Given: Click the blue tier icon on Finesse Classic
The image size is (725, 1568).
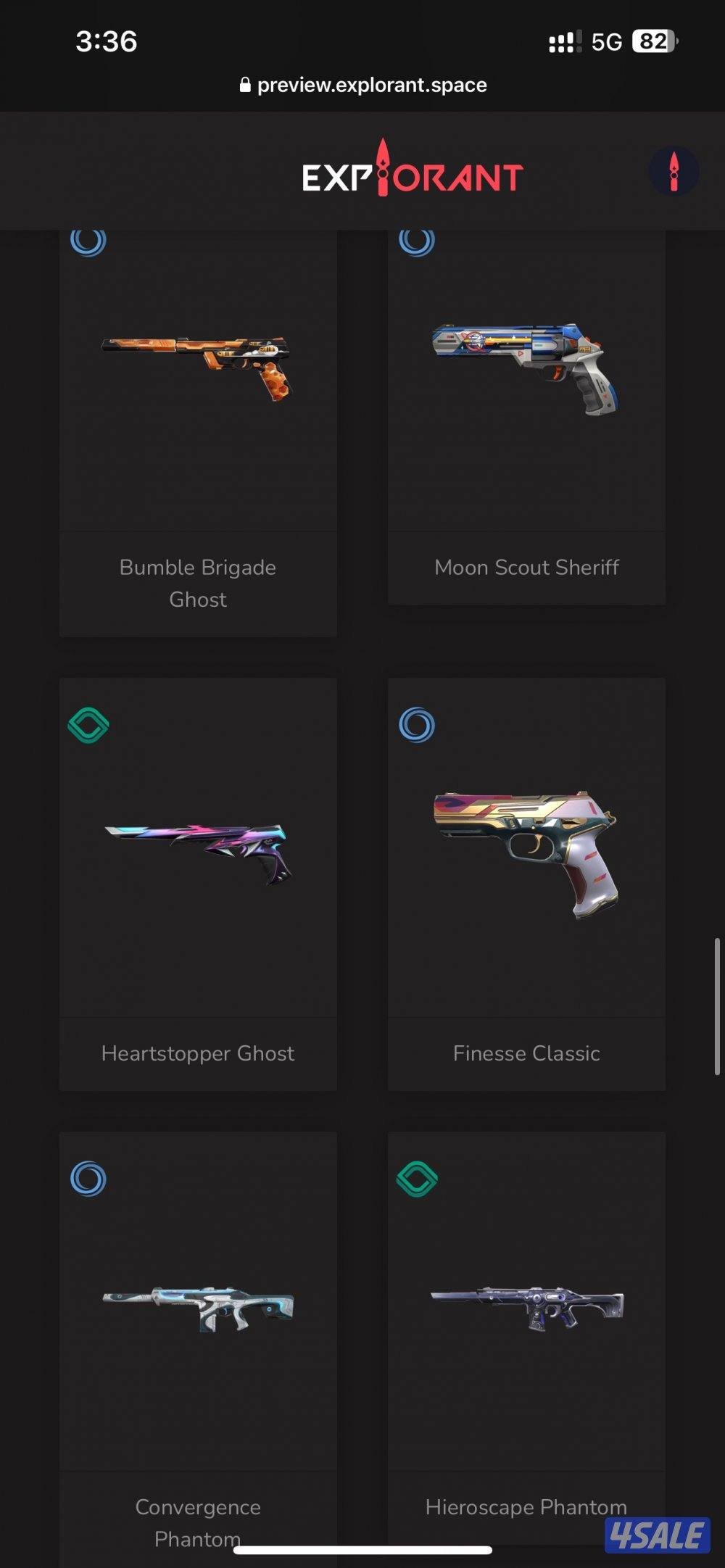Looking at the screenshot, I should point(417,725).
